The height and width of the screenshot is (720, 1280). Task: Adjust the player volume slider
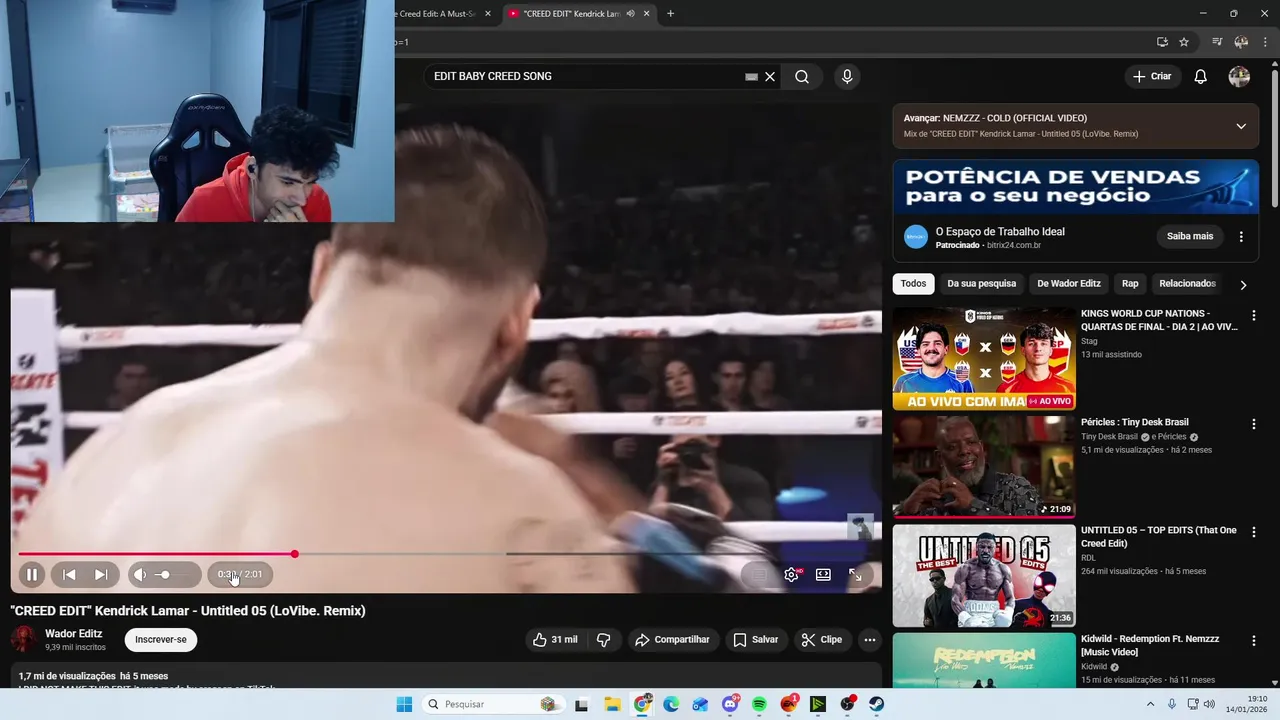pyautogui.click(x=172, y=575)
